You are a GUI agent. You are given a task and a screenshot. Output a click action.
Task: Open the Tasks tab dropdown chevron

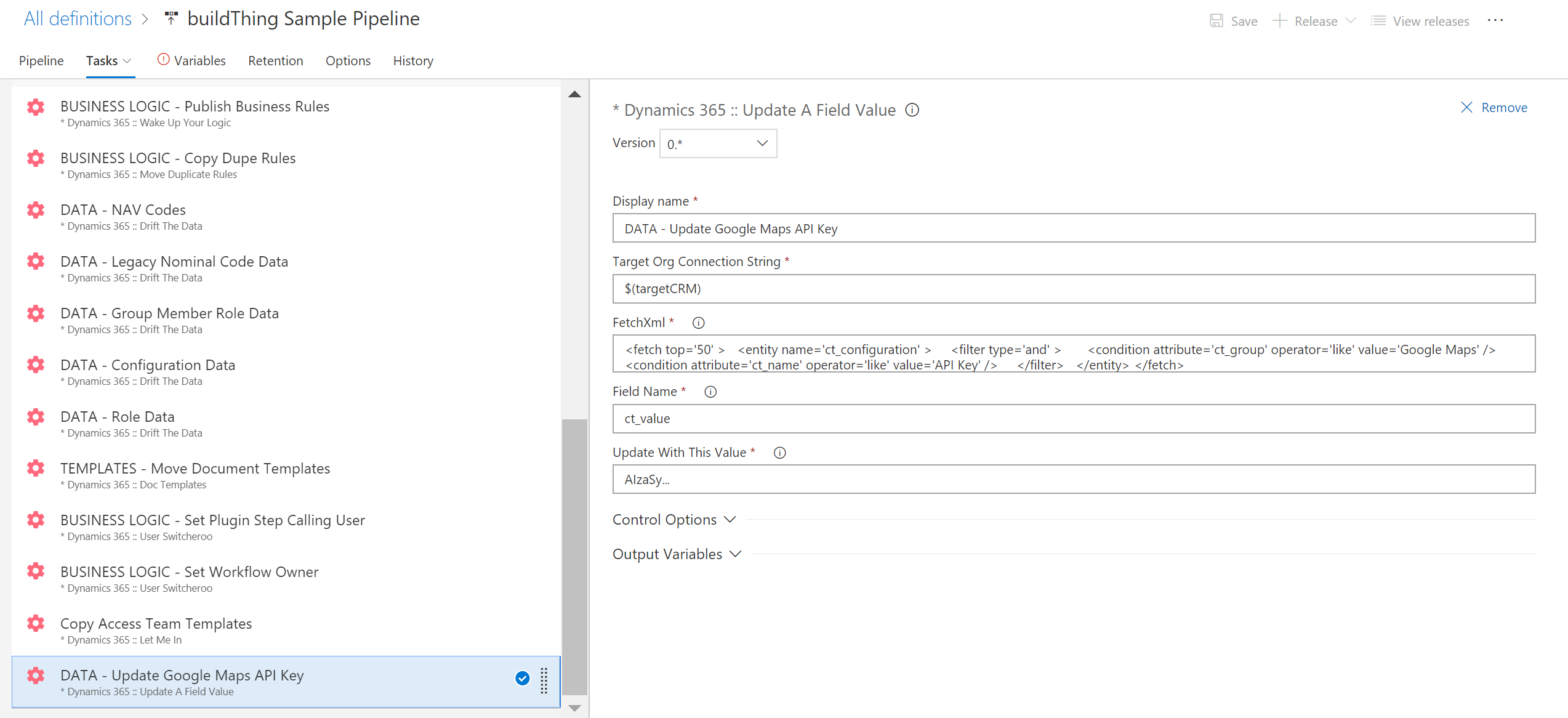pos(128,61)
